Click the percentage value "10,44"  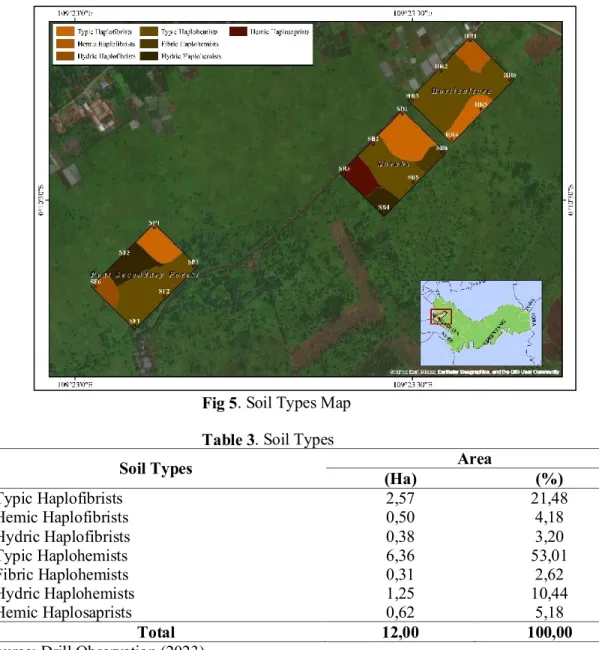pyautogui.click(x=549, y=593)
